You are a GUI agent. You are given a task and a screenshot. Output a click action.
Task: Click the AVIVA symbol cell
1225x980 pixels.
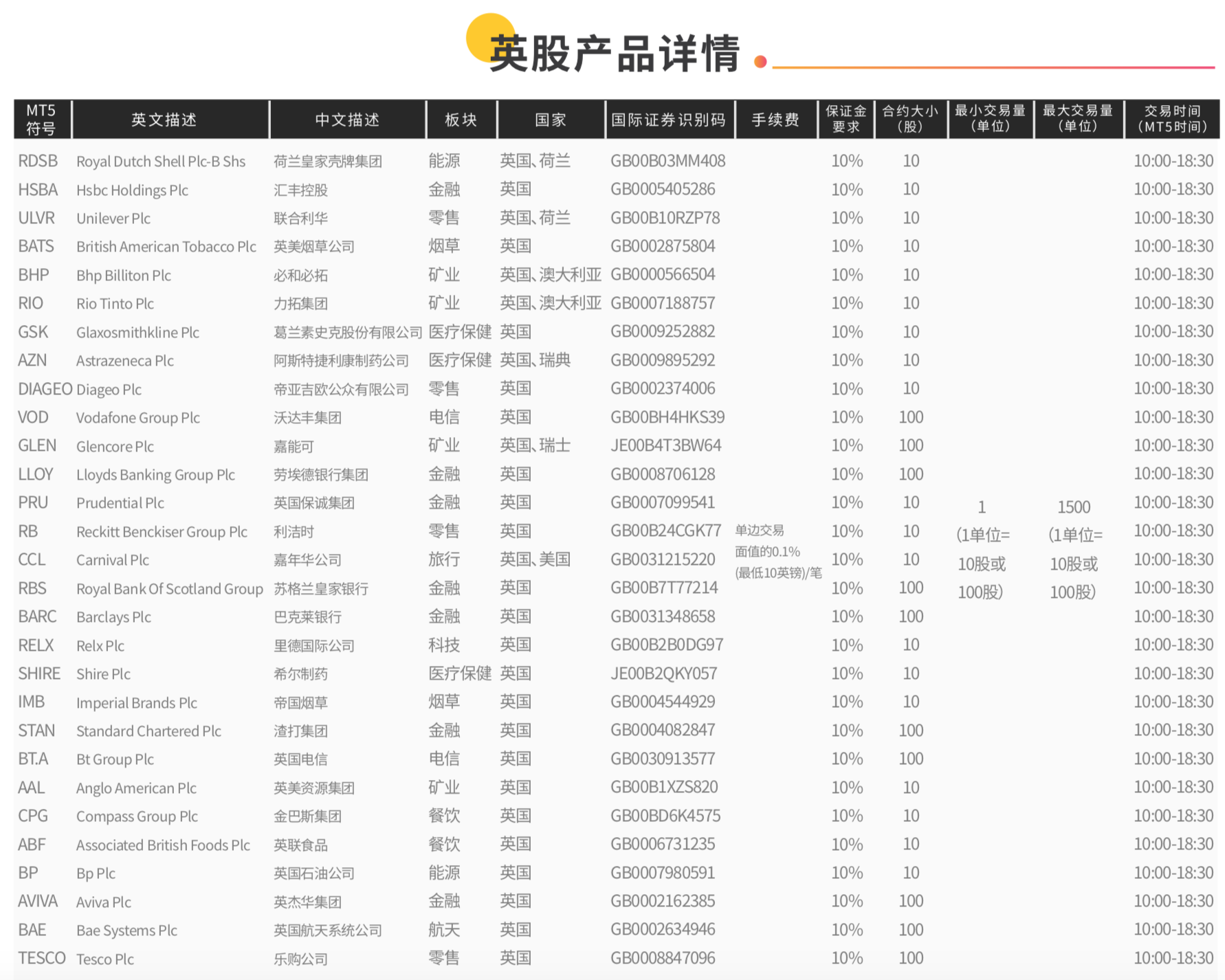tap(38, 901)
